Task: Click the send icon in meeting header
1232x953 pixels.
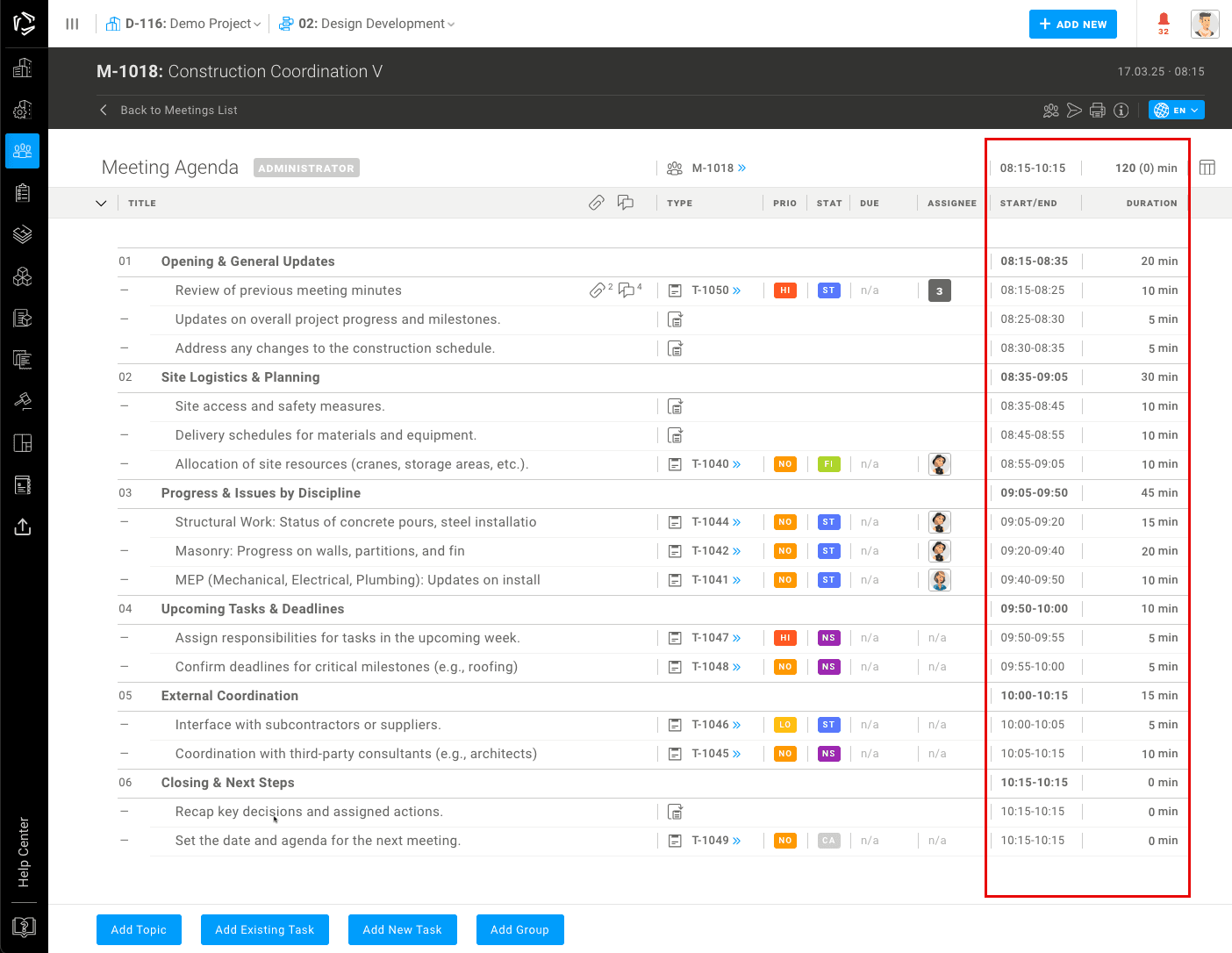Action: coord(1074,111)
